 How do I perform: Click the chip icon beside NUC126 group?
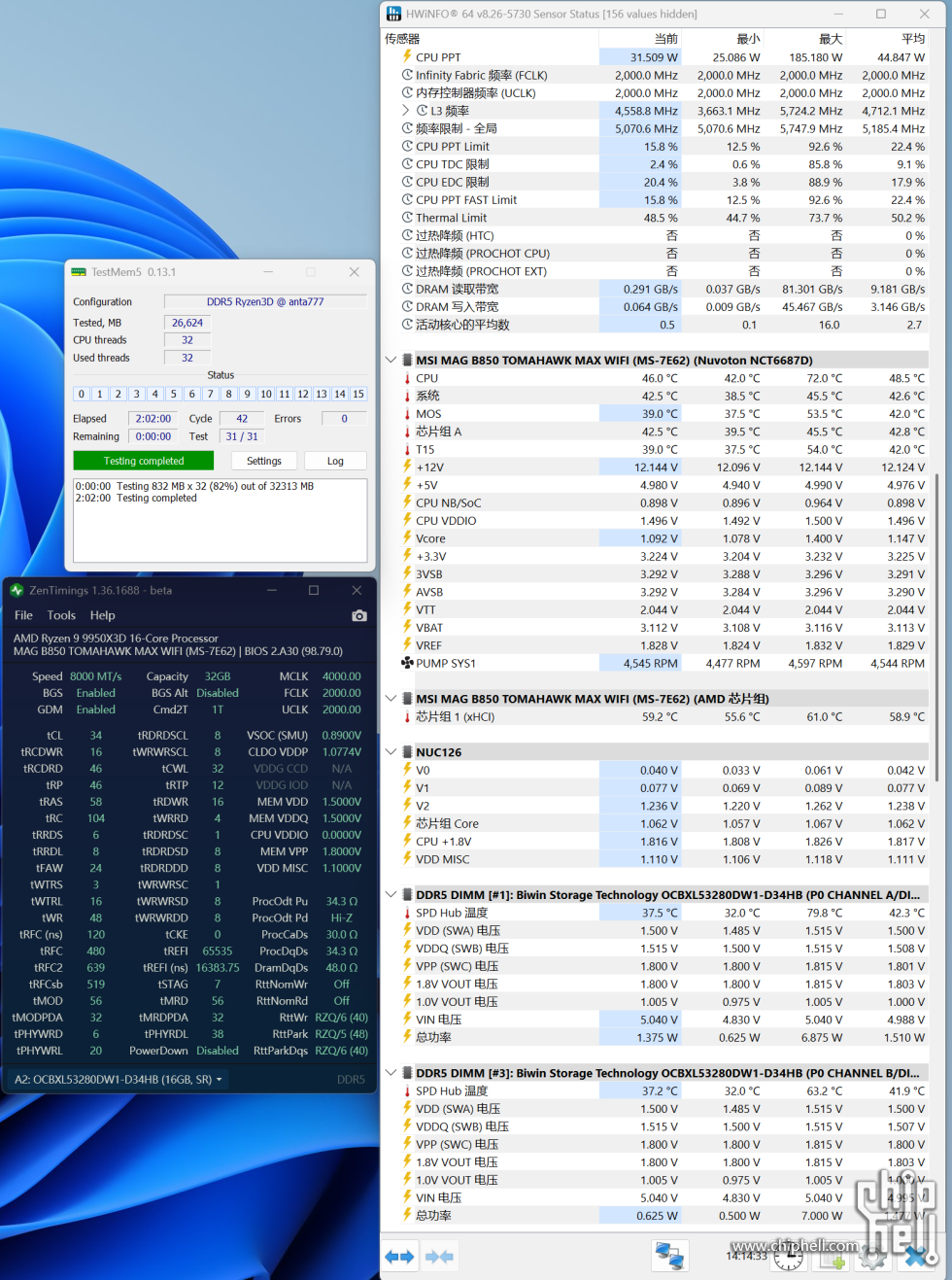coord(407,752)
